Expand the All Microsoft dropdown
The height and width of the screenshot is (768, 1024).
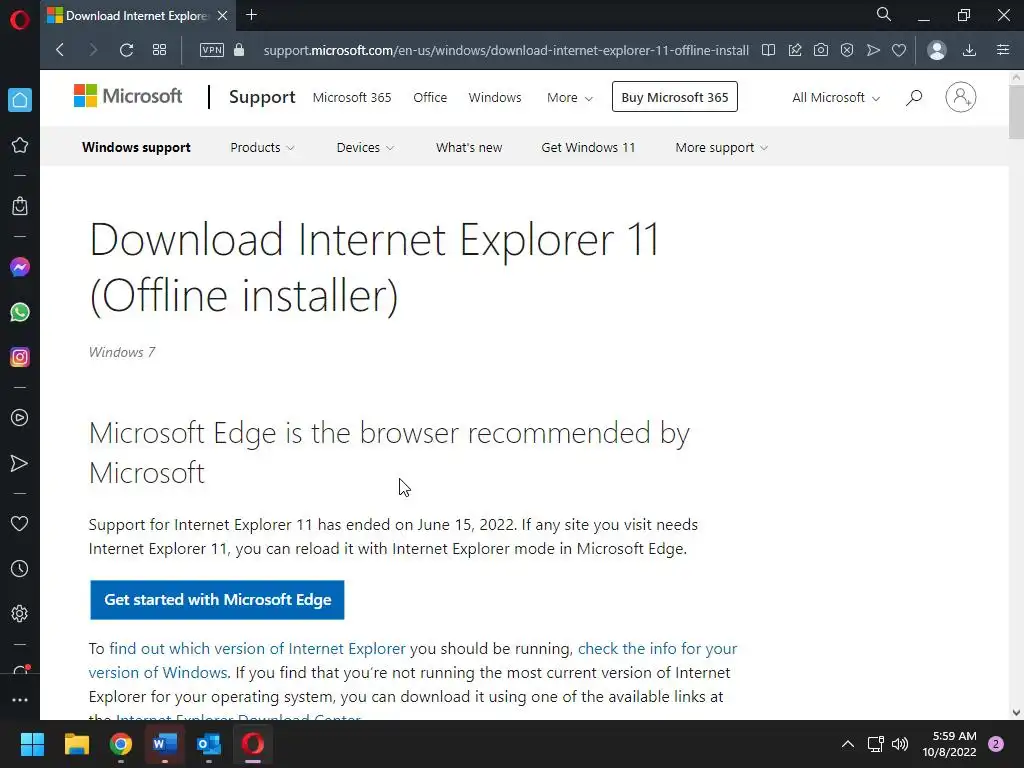coord(836,97)
